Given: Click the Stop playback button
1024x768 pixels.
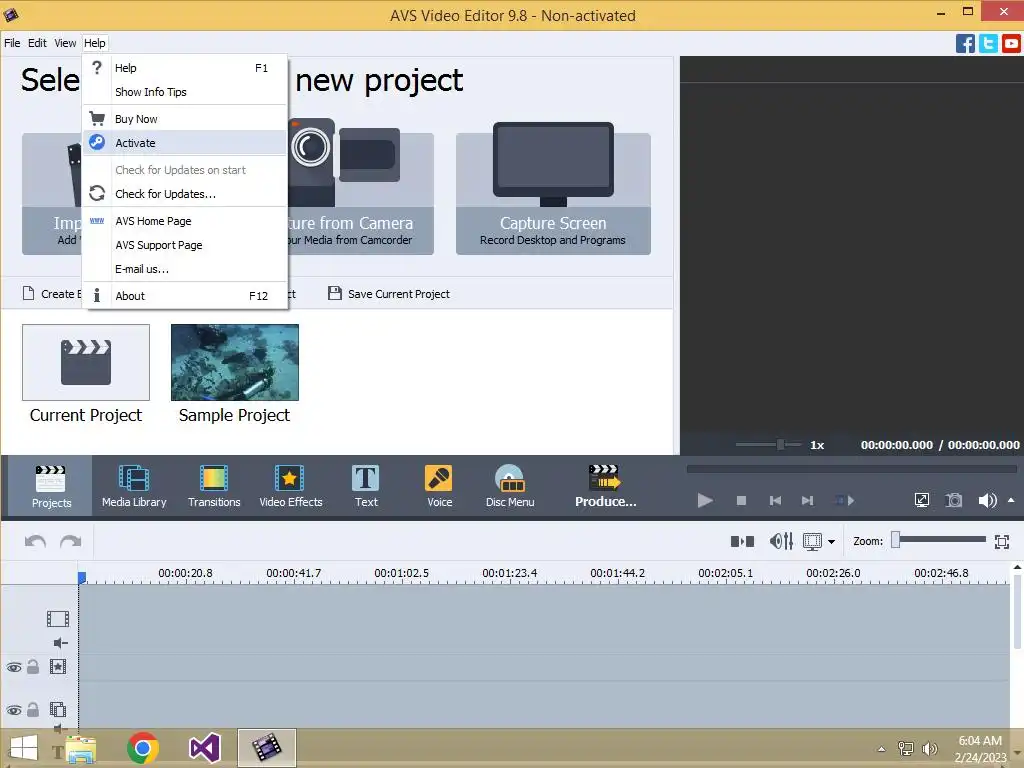Looking at the screenshot, I should click(x=741, y=500).
